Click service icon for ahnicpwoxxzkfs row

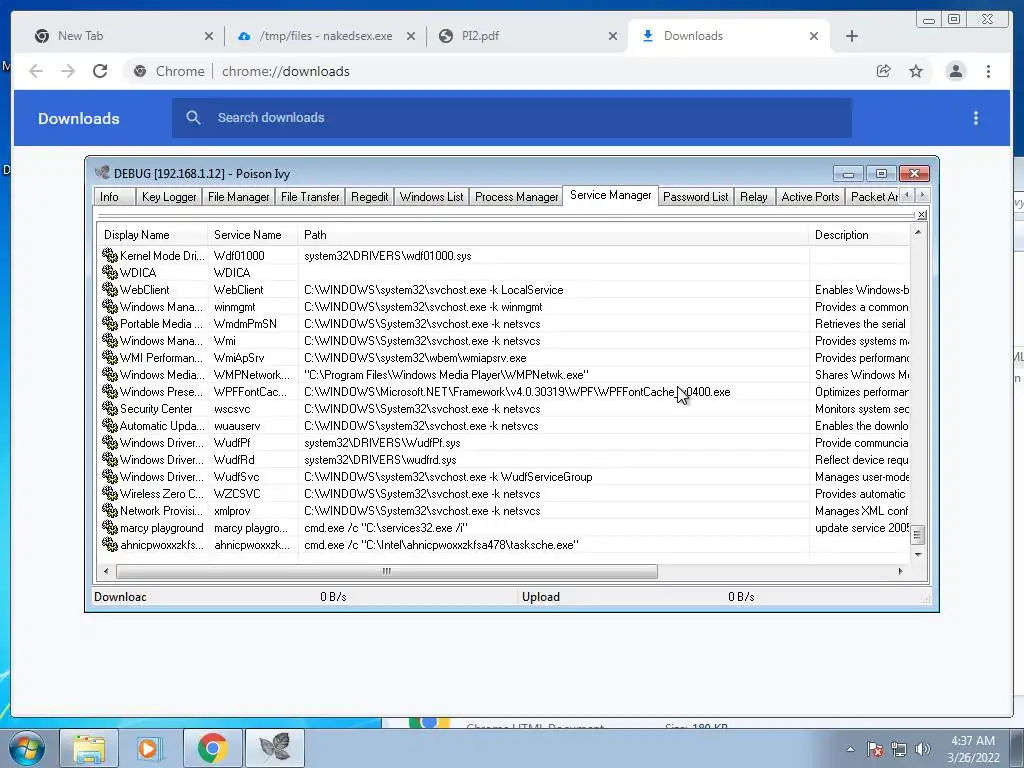click(x=110, y=545)
